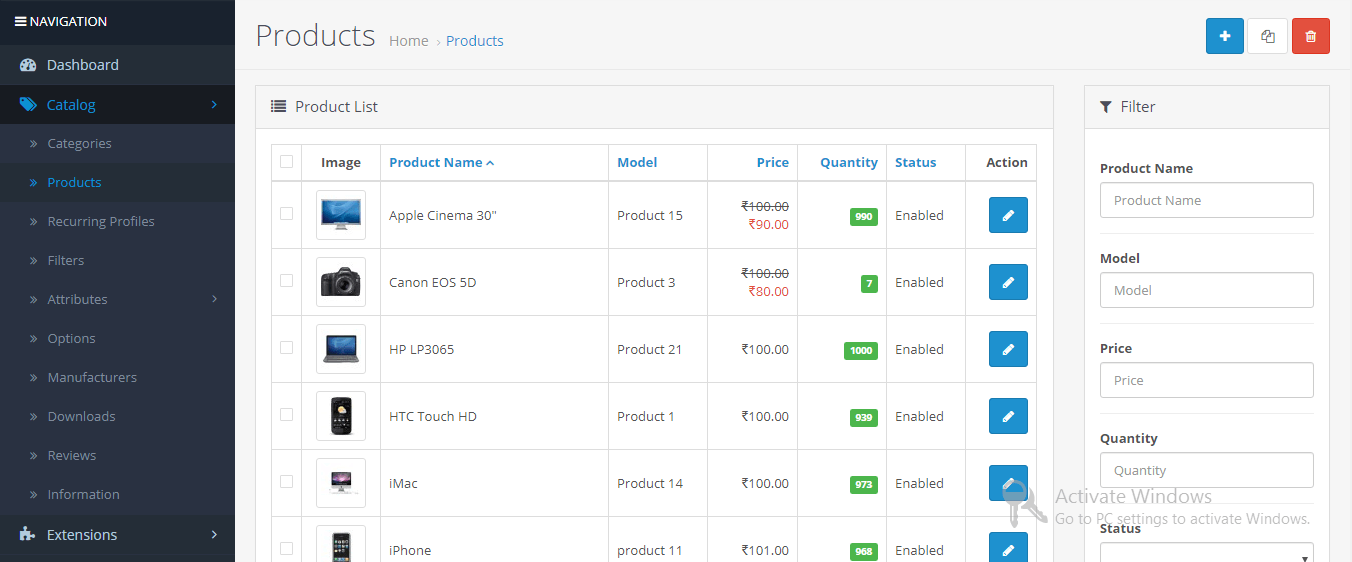Viewport: 1352px width, 562px height.
Task: Click the red Delete trash icon button
Action: coord(1310,36)
